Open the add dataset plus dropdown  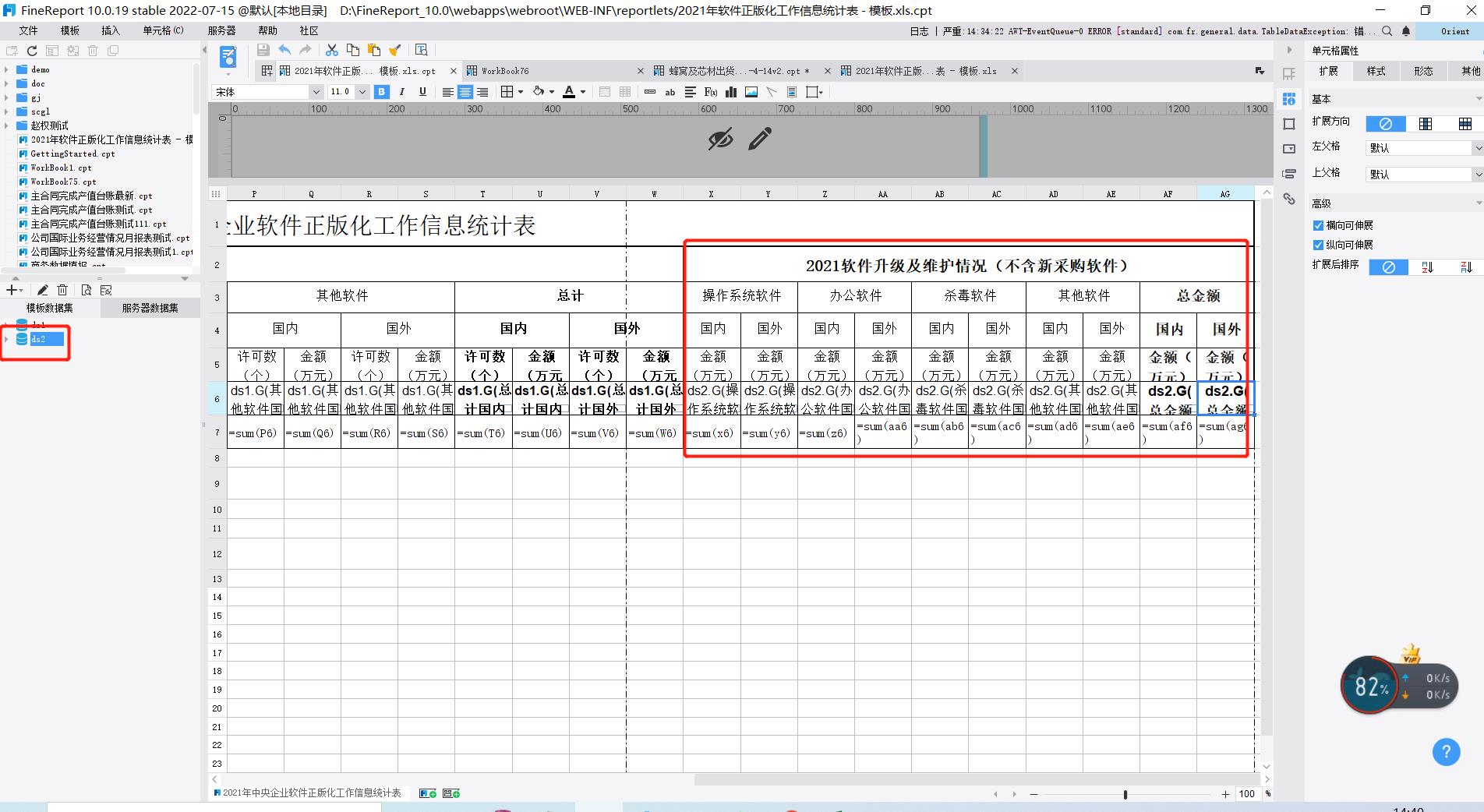click(15, 290)
